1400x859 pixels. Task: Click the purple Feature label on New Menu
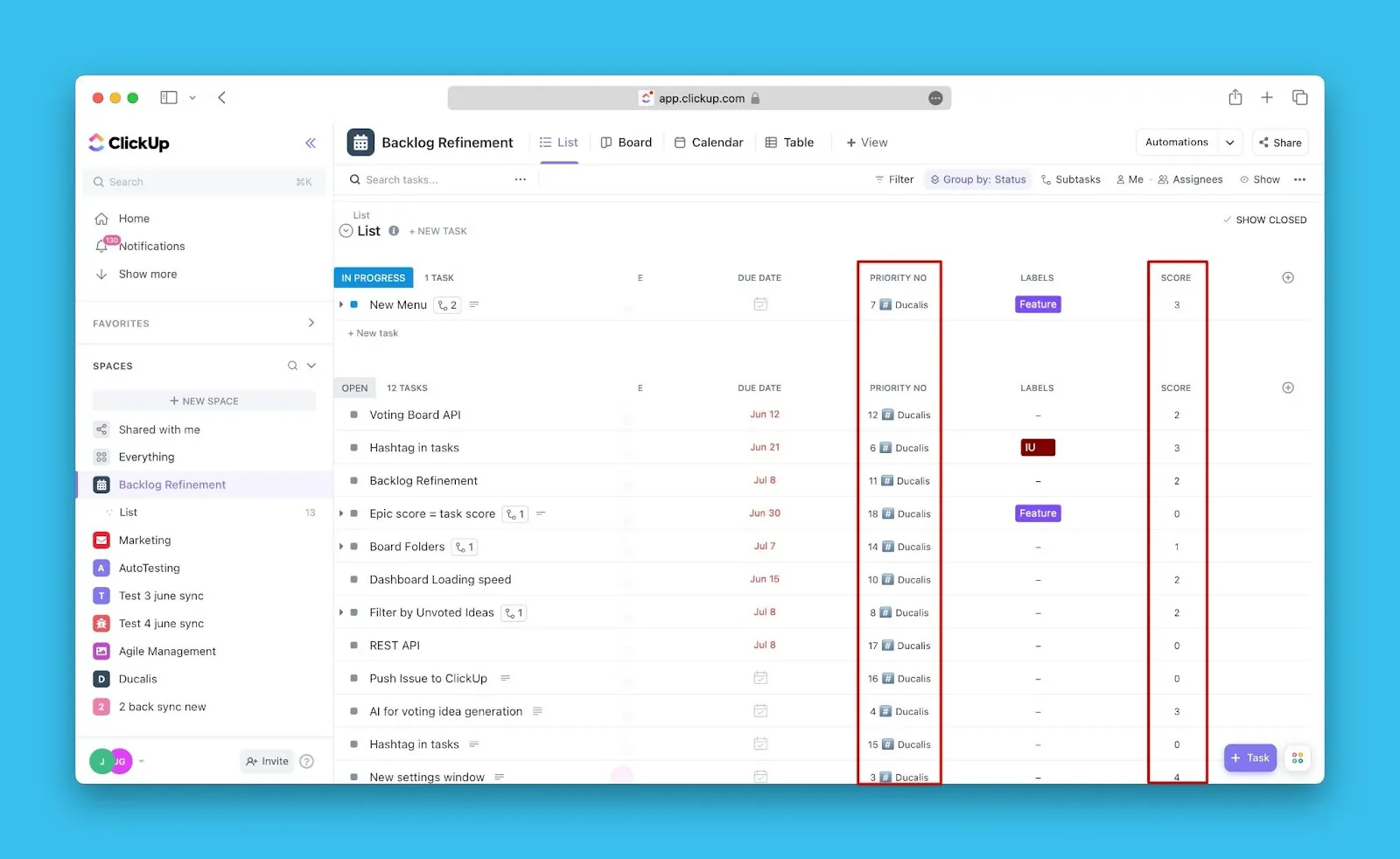coord(1037,304)
